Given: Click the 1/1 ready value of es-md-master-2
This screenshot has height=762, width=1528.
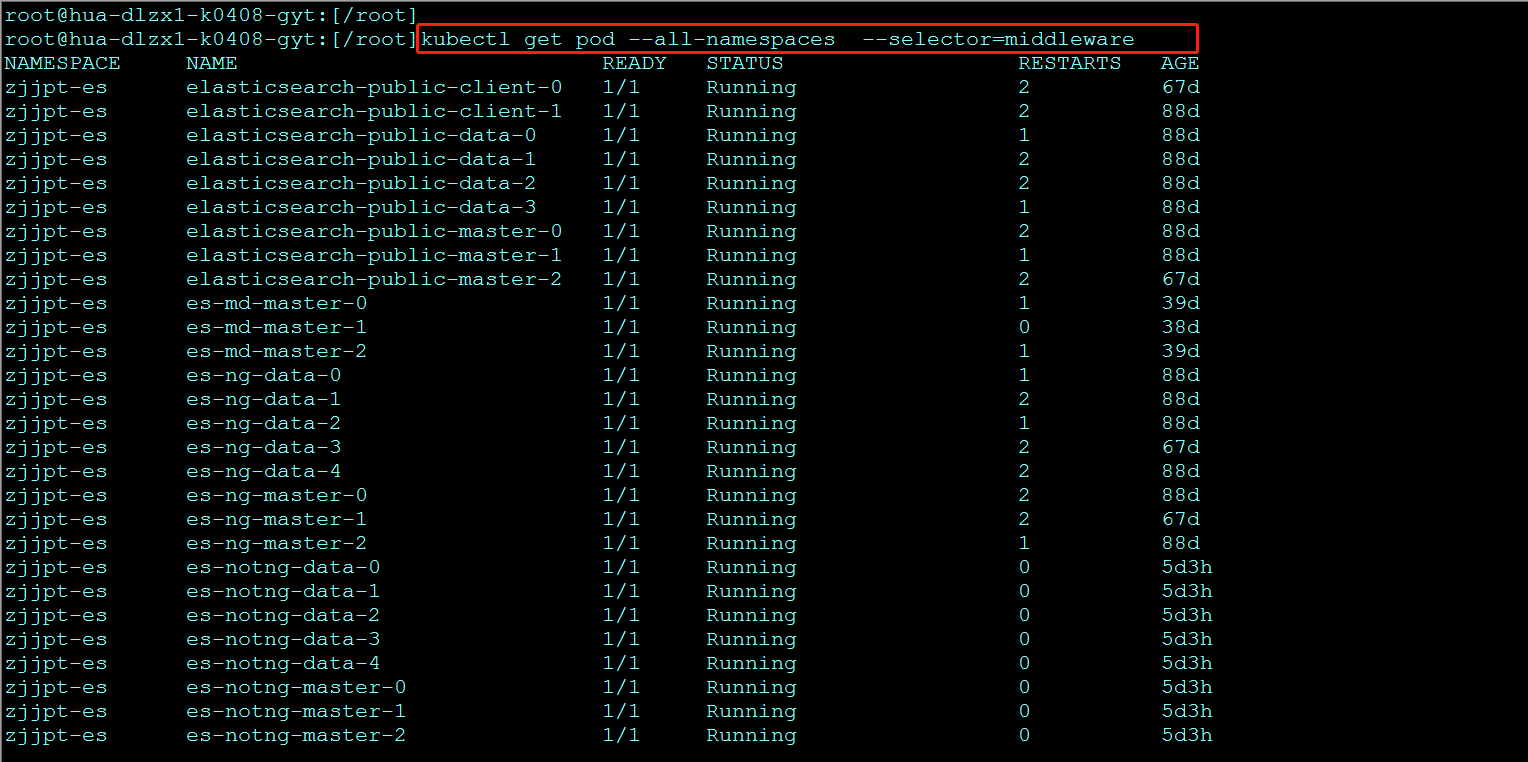Looking at the screenshot, I should click(621, 351).
